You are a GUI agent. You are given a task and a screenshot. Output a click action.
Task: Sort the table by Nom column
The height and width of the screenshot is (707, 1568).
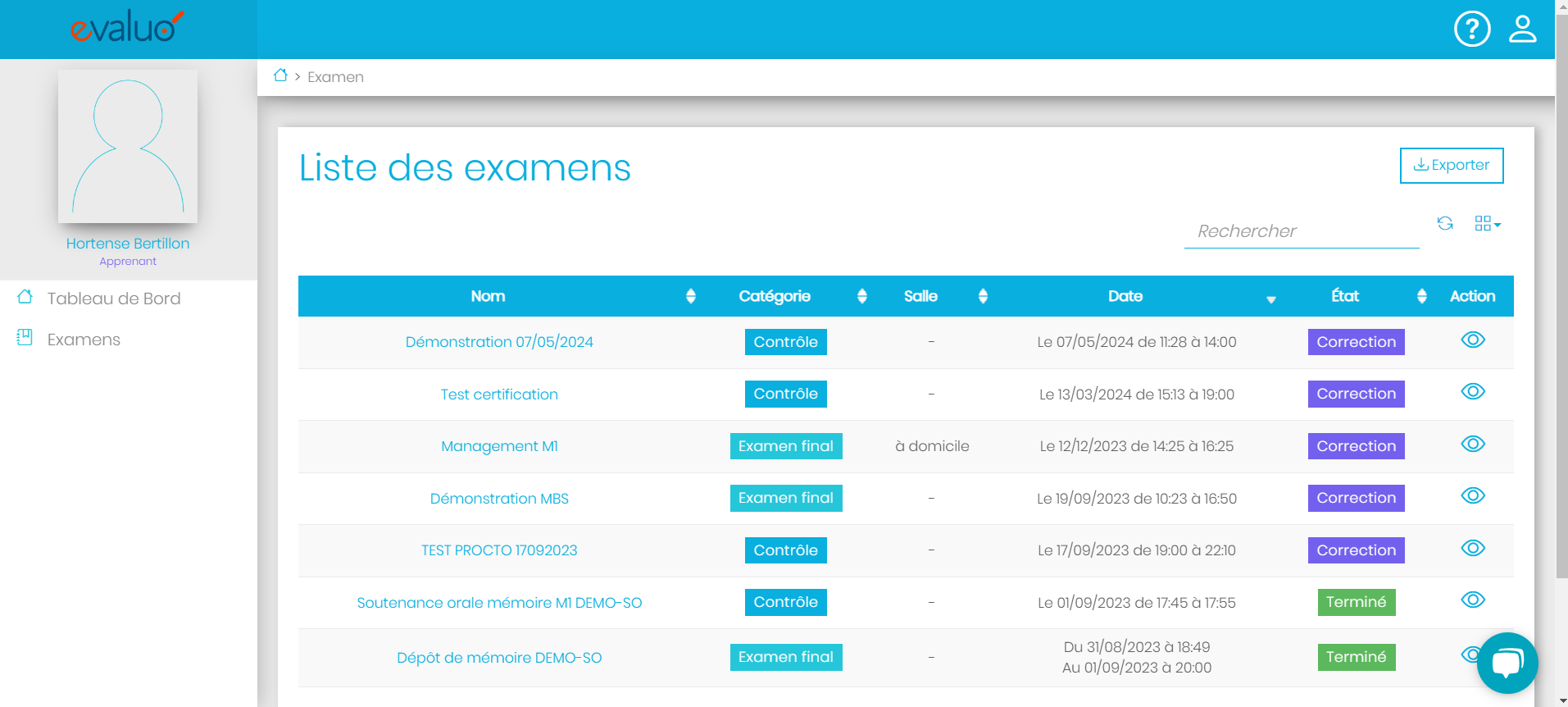coord(690,296)
